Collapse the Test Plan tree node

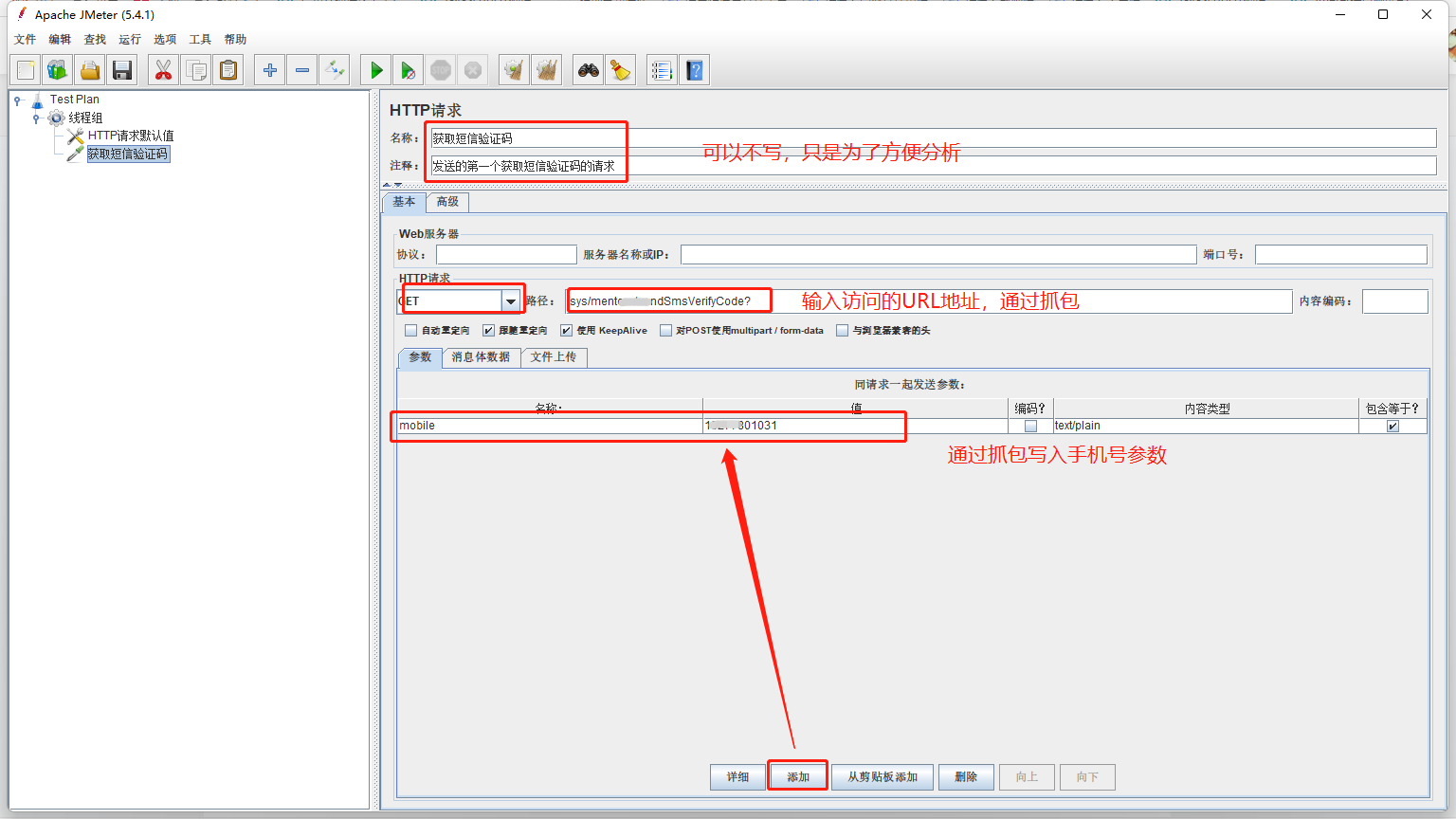coord(17,100)
